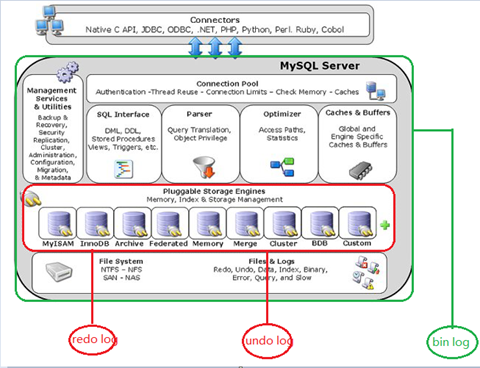
Task: Click the Optimizer heading
Action: 282,114
